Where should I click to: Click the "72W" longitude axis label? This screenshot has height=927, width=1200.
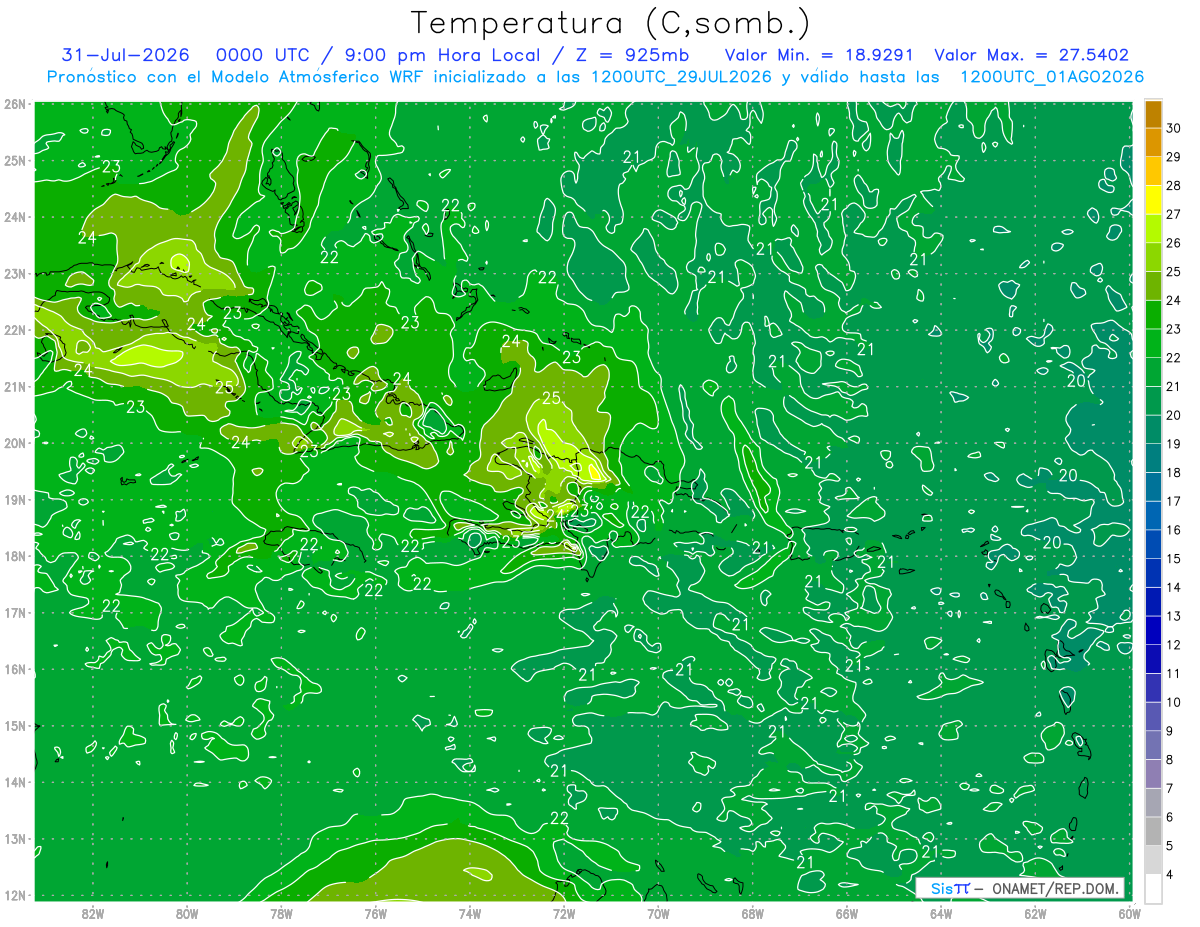(564, 913)
